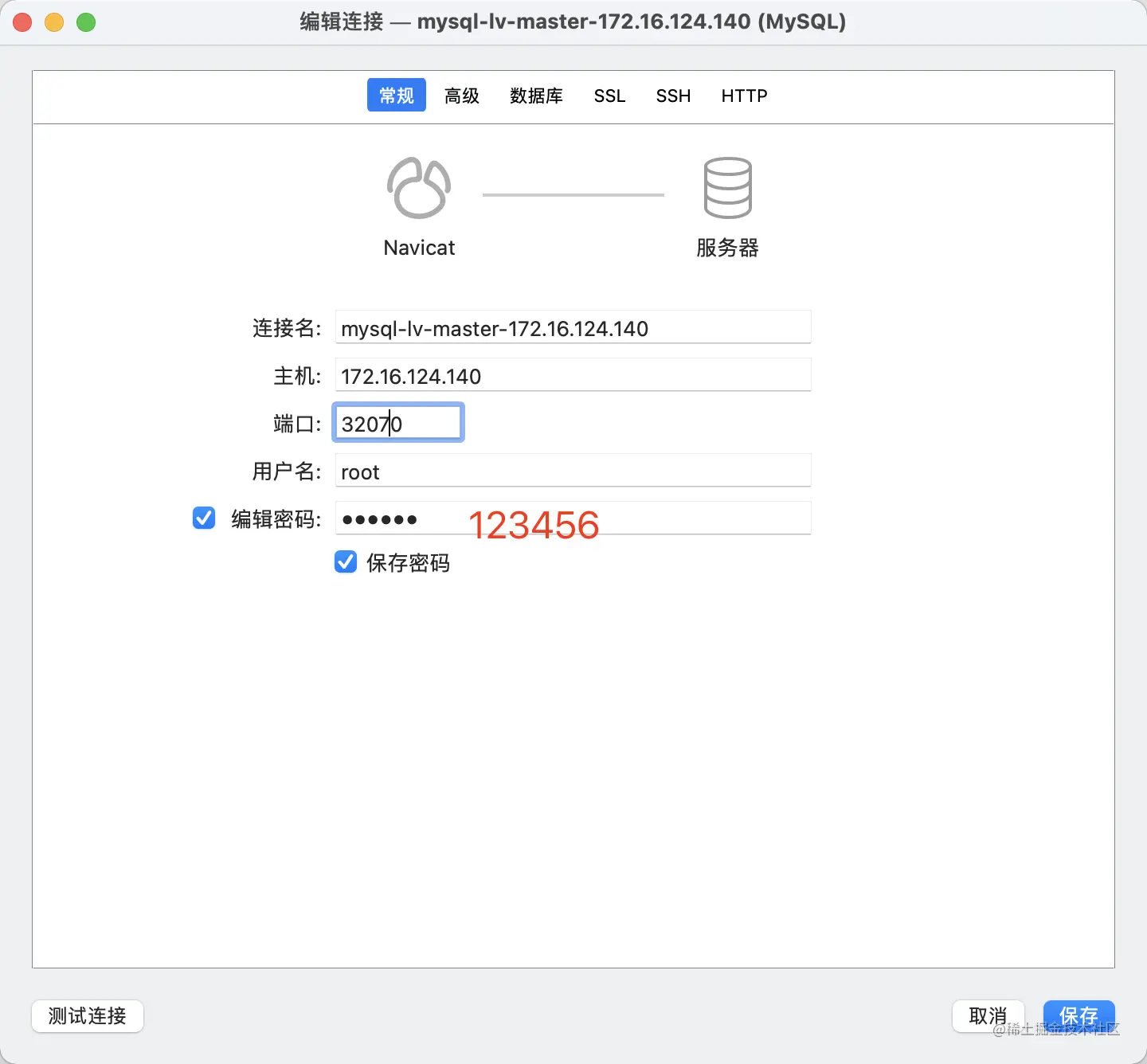Uncheck the 保存密码 checkbox
The image size is (1147, 1064).
[346, 562]
